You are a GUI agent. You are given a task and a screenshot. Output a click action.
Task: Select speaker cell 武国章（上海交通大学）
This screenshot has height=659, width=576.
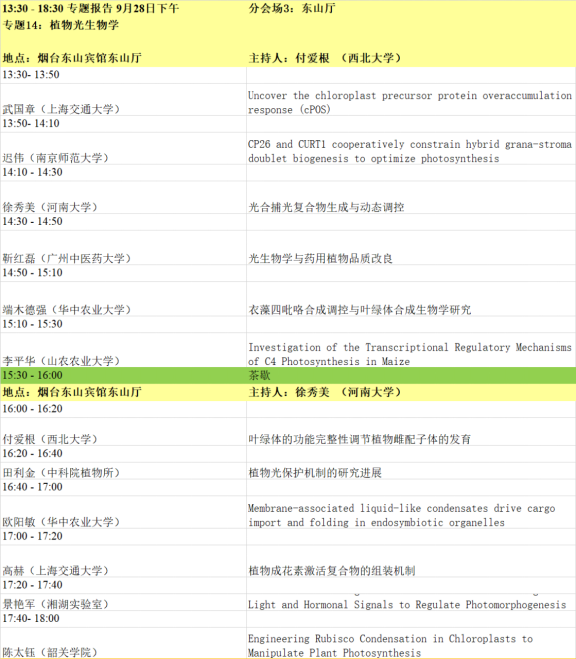coord(123,100)
